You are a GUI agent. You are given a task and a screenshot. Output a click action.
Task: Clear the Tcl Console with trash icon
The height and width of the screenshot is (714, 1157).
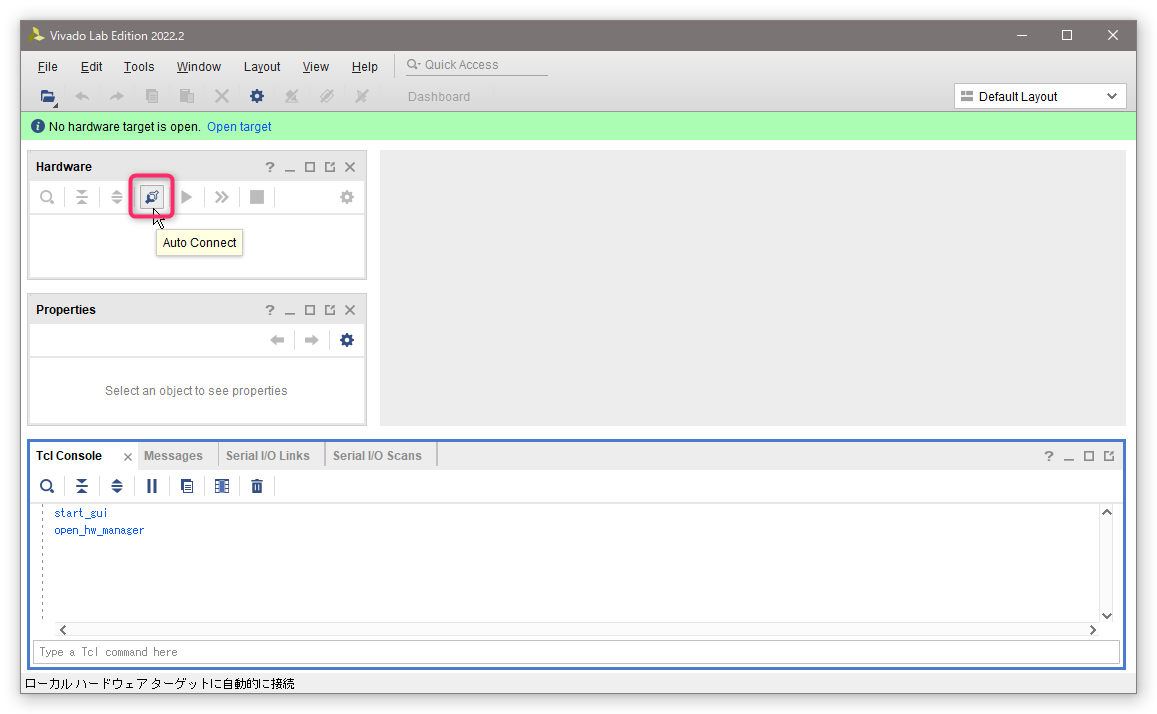click(257, 486)
